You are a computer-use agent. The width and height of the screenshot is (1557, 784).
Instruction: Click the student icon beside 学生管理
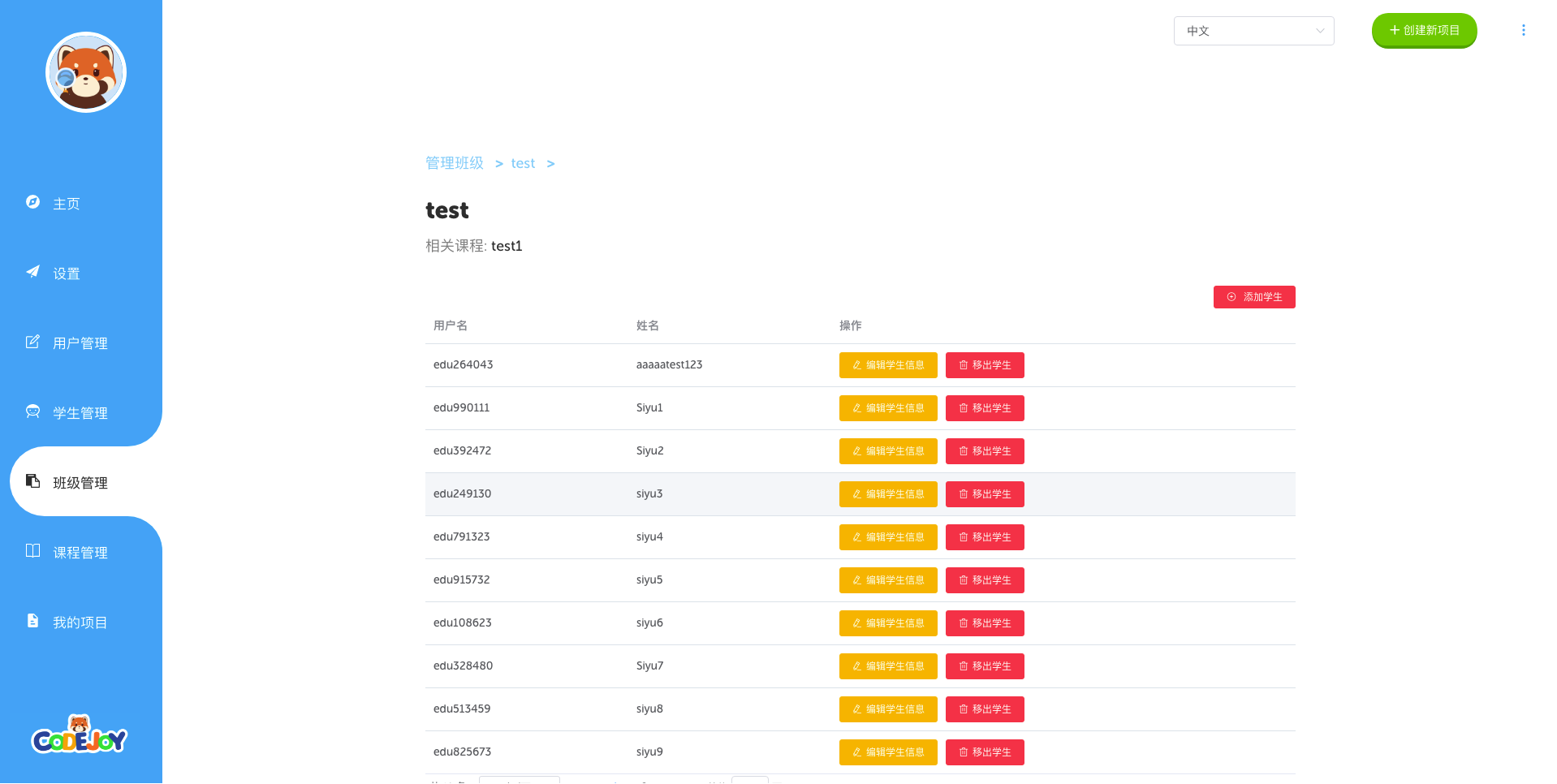pyautogui.click(x=32, y=411)
